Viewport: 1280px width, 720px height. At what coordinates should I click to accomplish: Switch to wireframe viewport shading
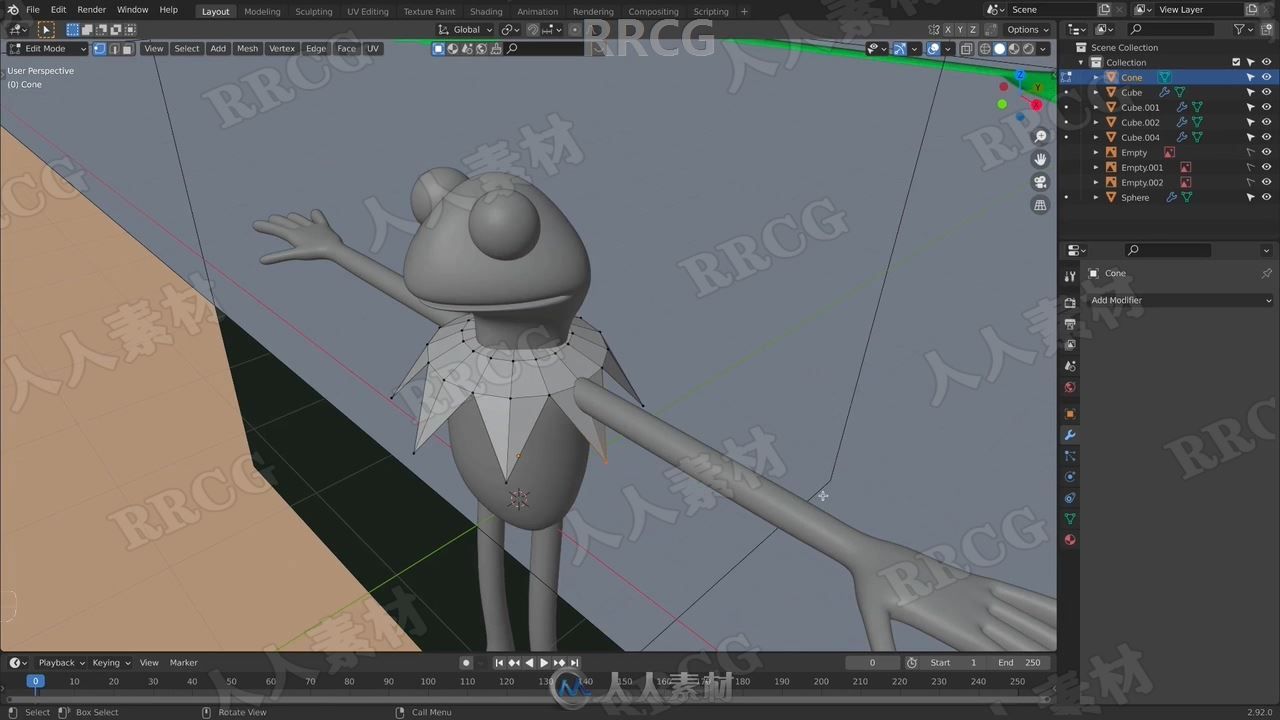(985, 49)
